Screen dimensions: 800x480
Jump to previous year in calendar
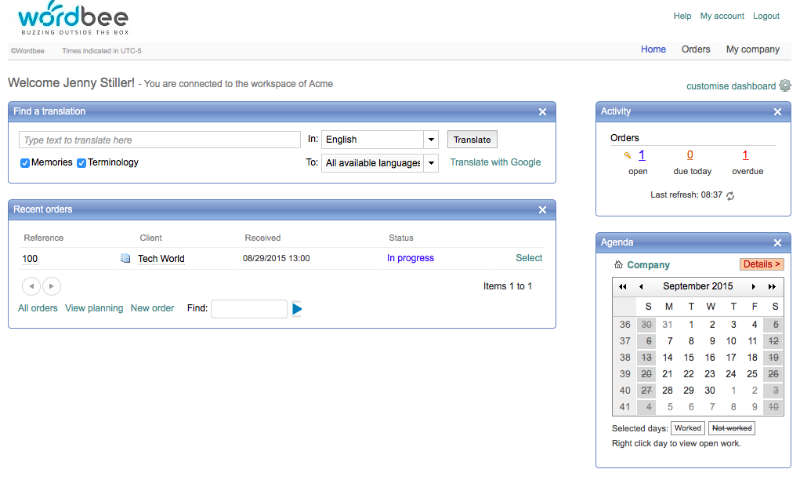pos(623,286)
